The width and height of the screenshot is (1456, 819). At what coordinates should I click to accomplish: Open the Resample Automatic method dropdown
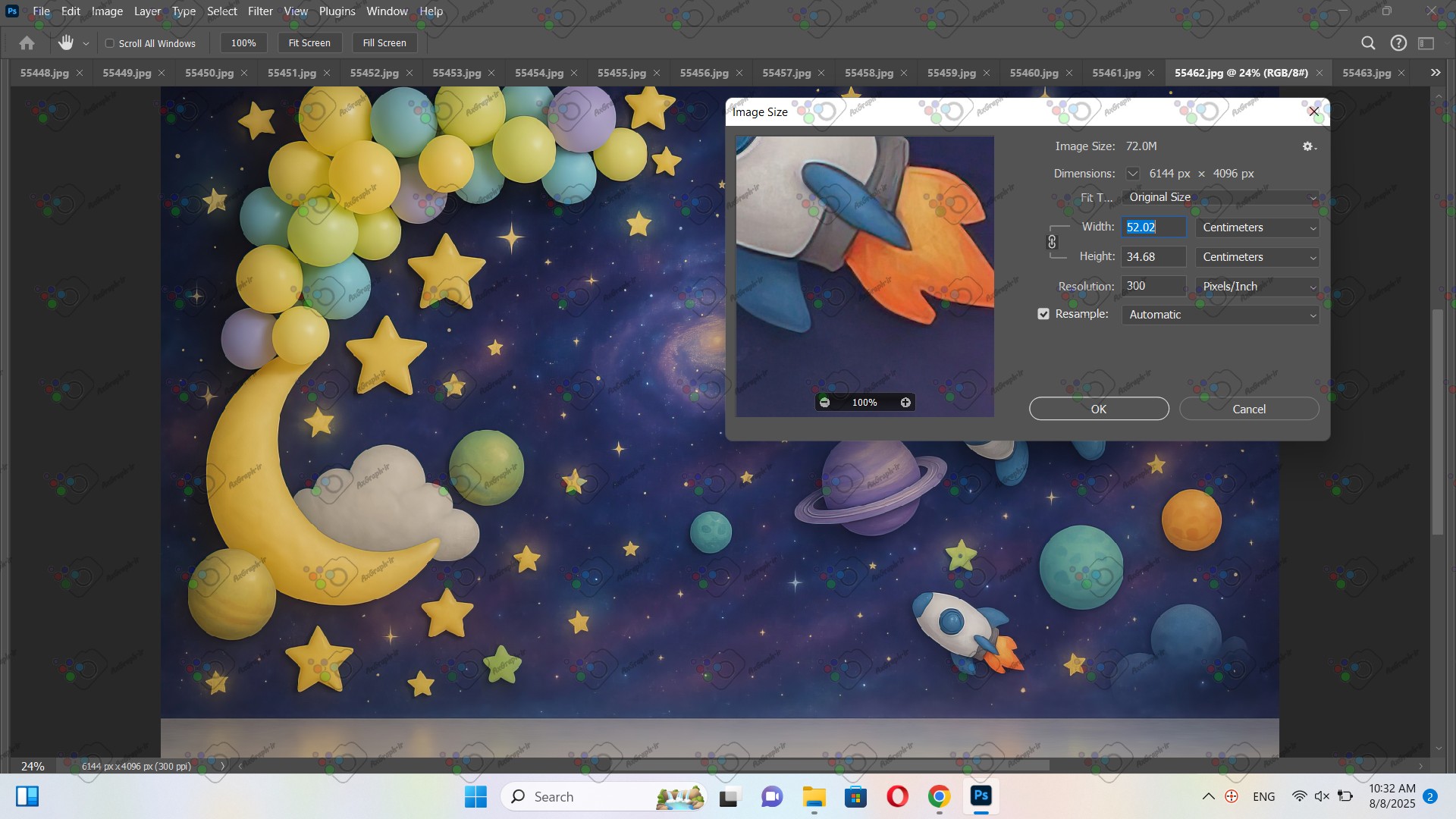(1219, 315)
